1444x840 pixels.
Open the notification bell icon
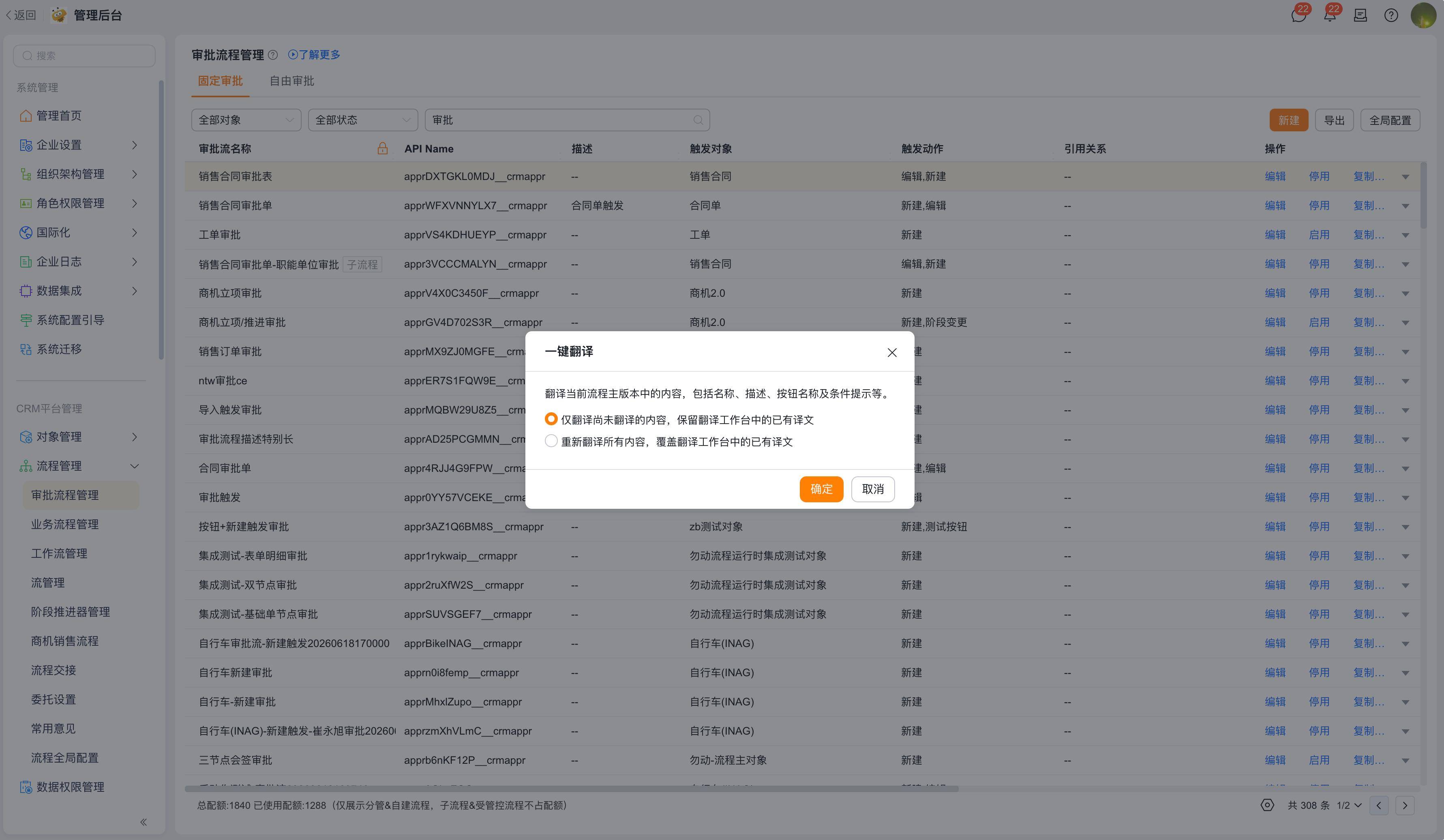click(x=1329, y=15)
